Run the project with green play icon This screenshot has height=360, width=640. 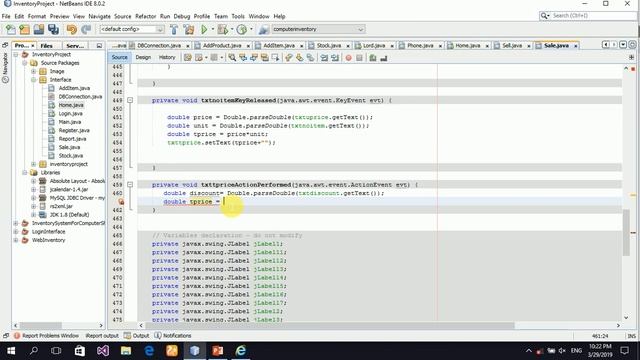click(204, 29)
